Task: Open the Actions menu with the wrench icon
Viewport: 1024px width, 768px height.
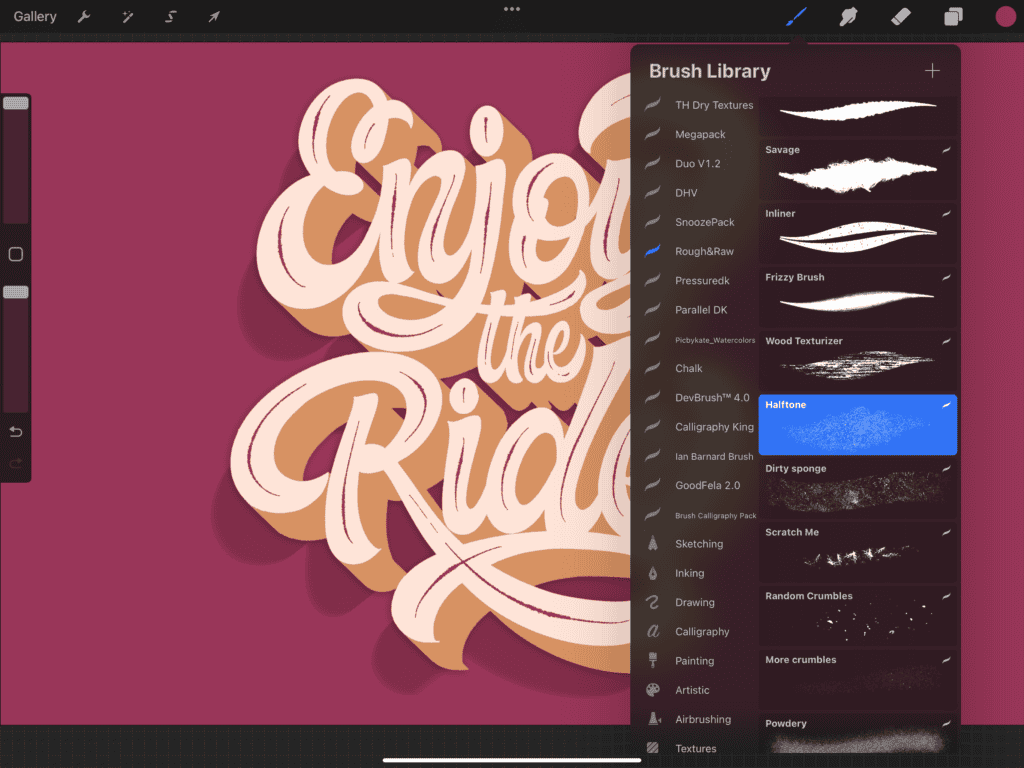Action: pyautogui.click(x=85, y=16)
